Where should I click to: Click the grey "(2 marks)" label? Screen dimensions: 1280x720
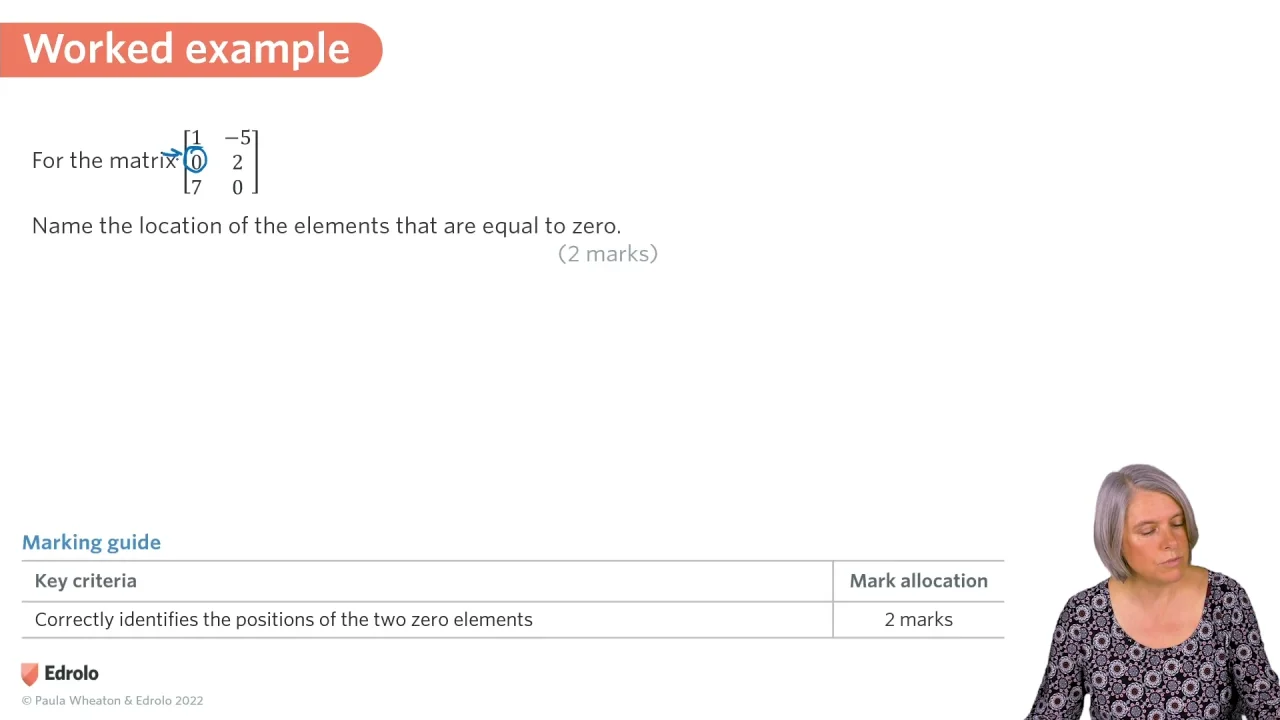[x=608, y=254]
